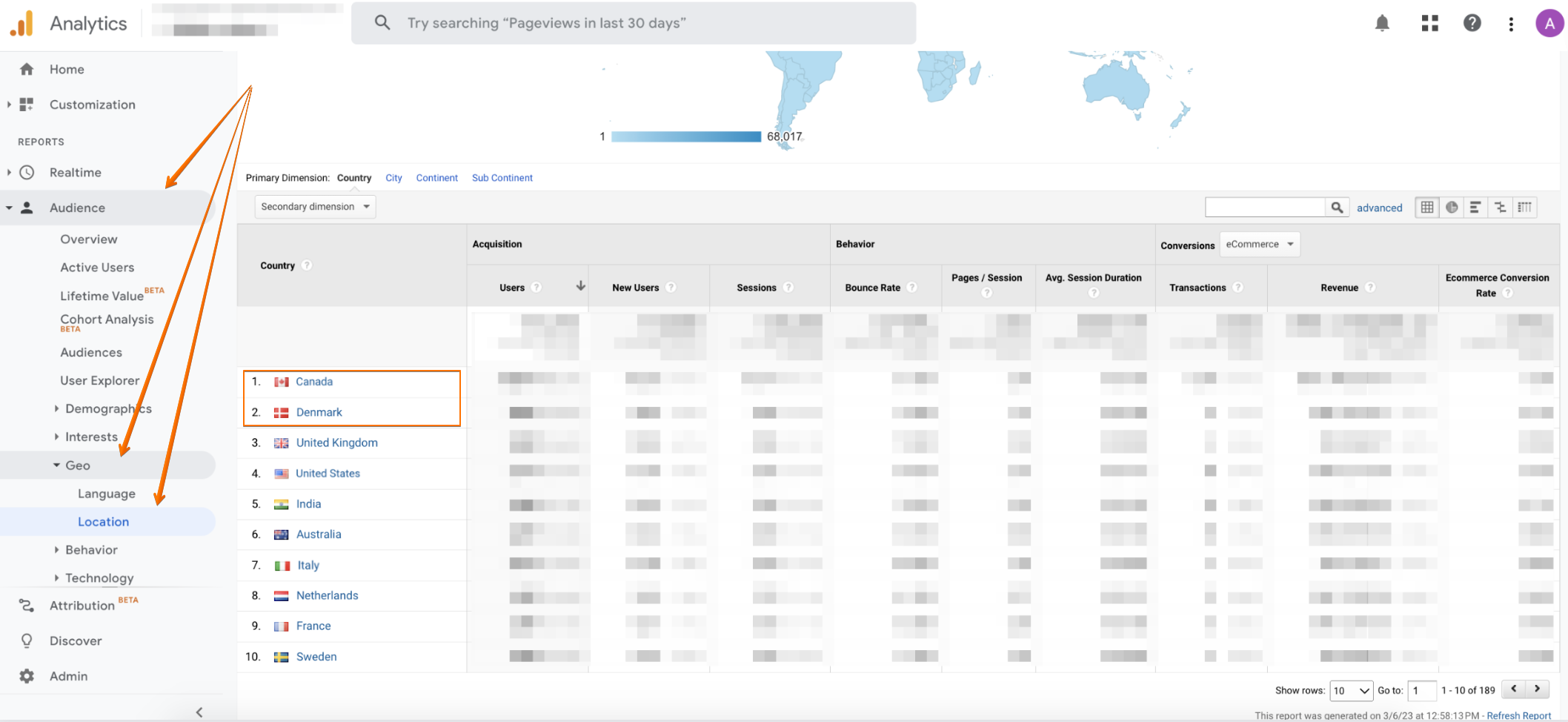Open the three-dot more options menu
This screenshot has height=722, width=1568.
coord(1511,24)
